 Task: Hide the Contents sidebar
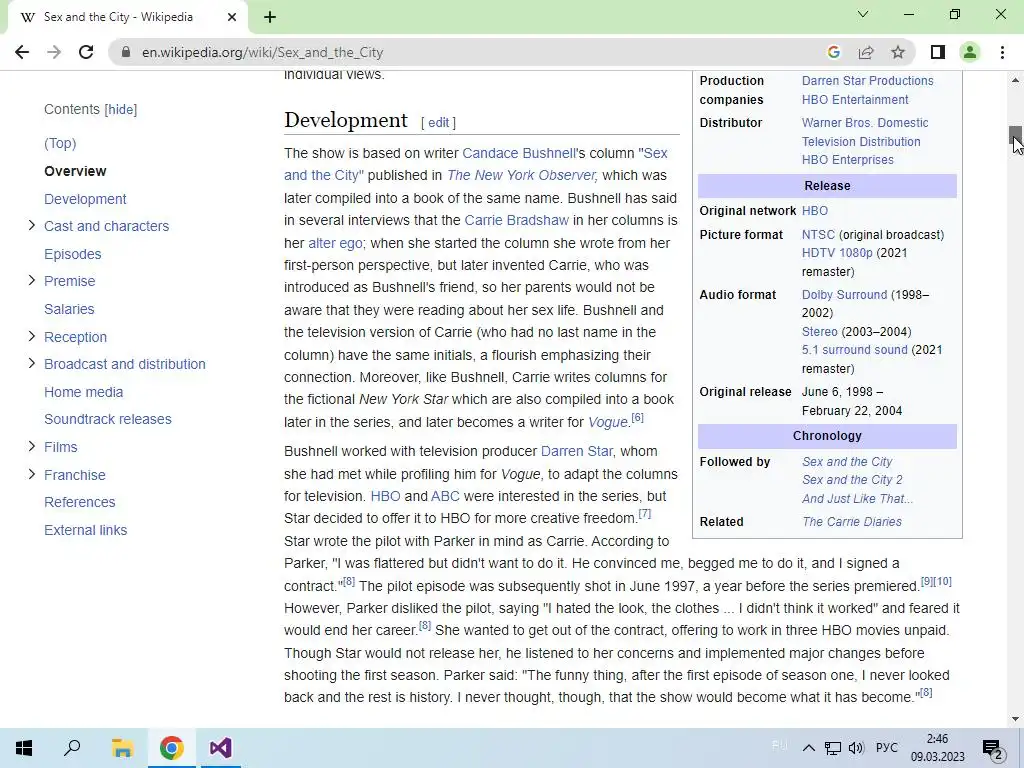tap(121, 110)
